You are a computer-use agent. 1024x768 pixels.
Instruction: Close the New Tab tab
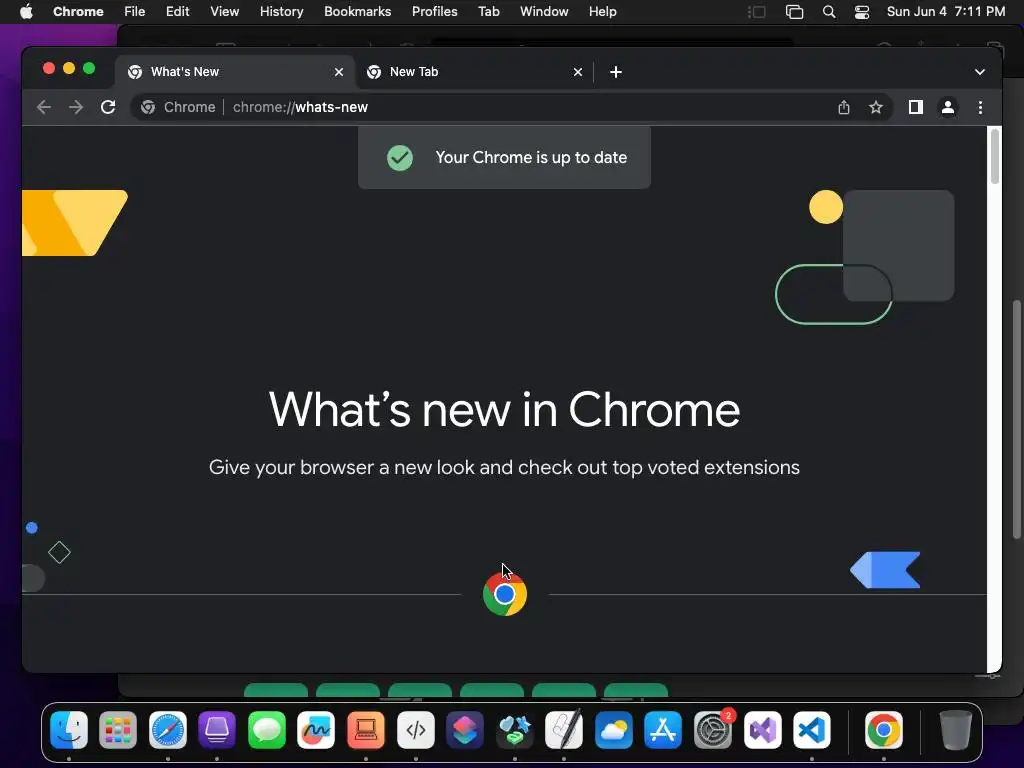coord(578,72)
